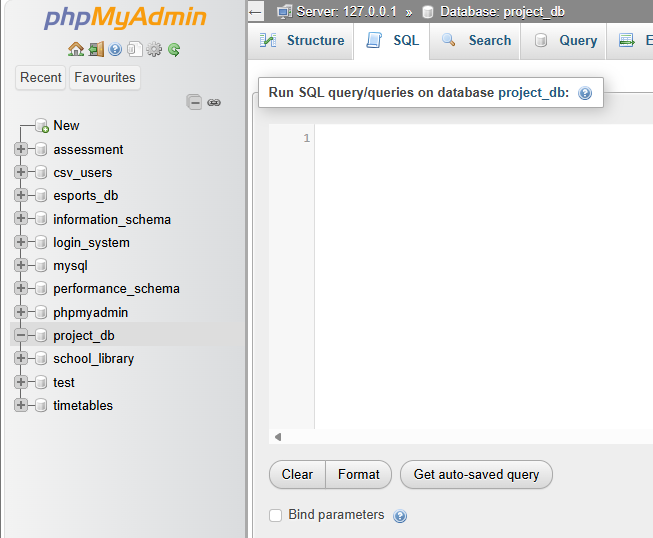This screenshot has width=653, height=538.
Task: Expand the login_system database node
Action: pos(20,242)
